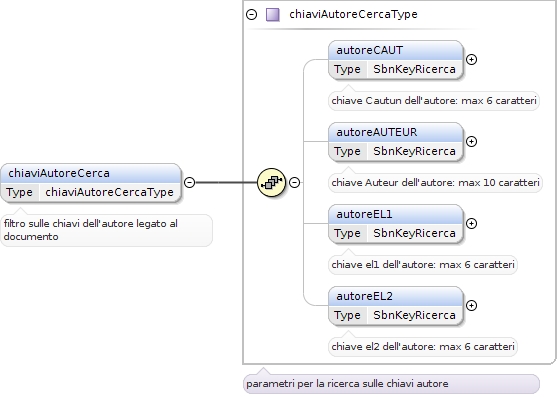Collapse the chiaviAutoreCerca element children
The width and height of the screenshot is (558, 397).
[190, 182]
